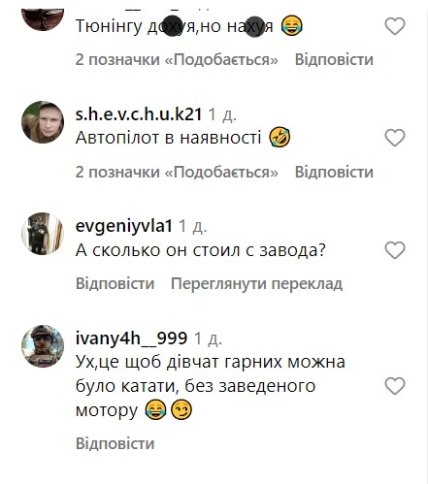Image resolution: width=428 pixels, height=484 pixels.
Task: Click the evgeniyvla1 username
Action: coord(124,227)
